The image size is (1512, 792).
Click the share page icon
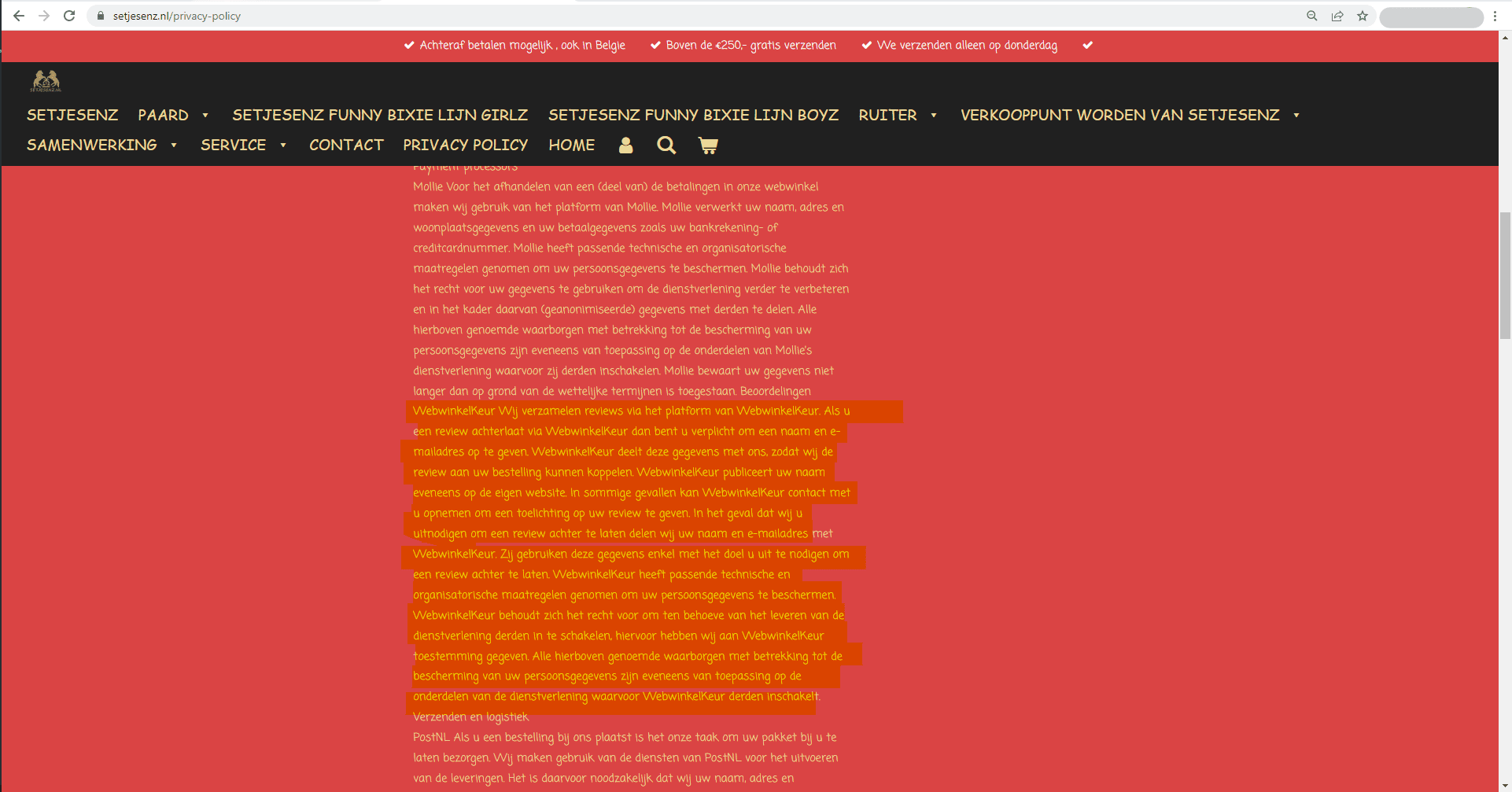[1337, 16]
